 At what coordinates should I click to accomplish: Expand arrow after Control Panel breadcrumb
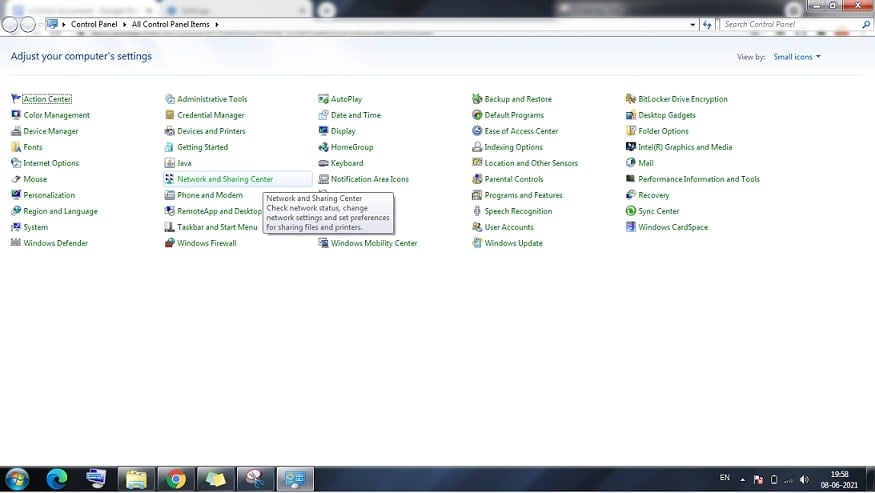(x=124, y=25)
